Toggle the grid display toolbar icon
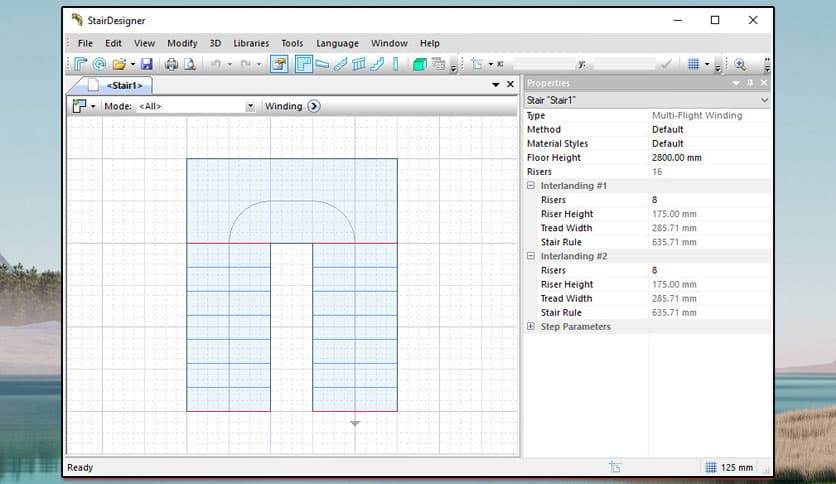 (693, 64)
